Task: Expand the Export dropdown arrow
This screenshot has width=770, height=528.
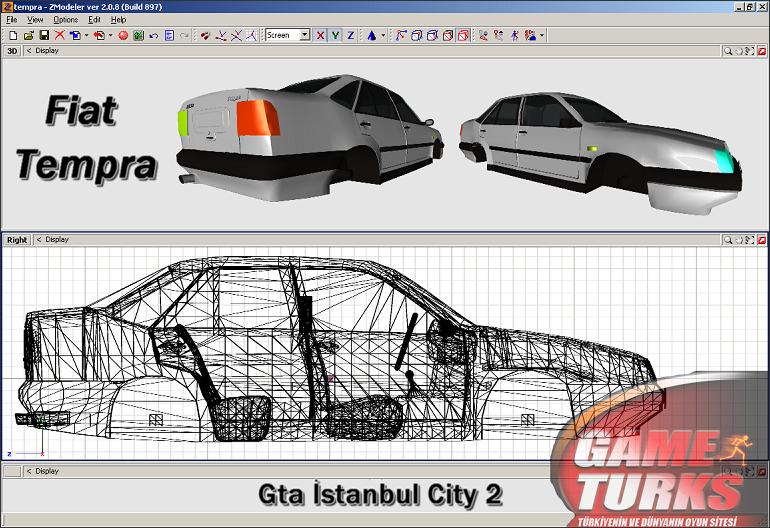Action: [x=110, y=35]
